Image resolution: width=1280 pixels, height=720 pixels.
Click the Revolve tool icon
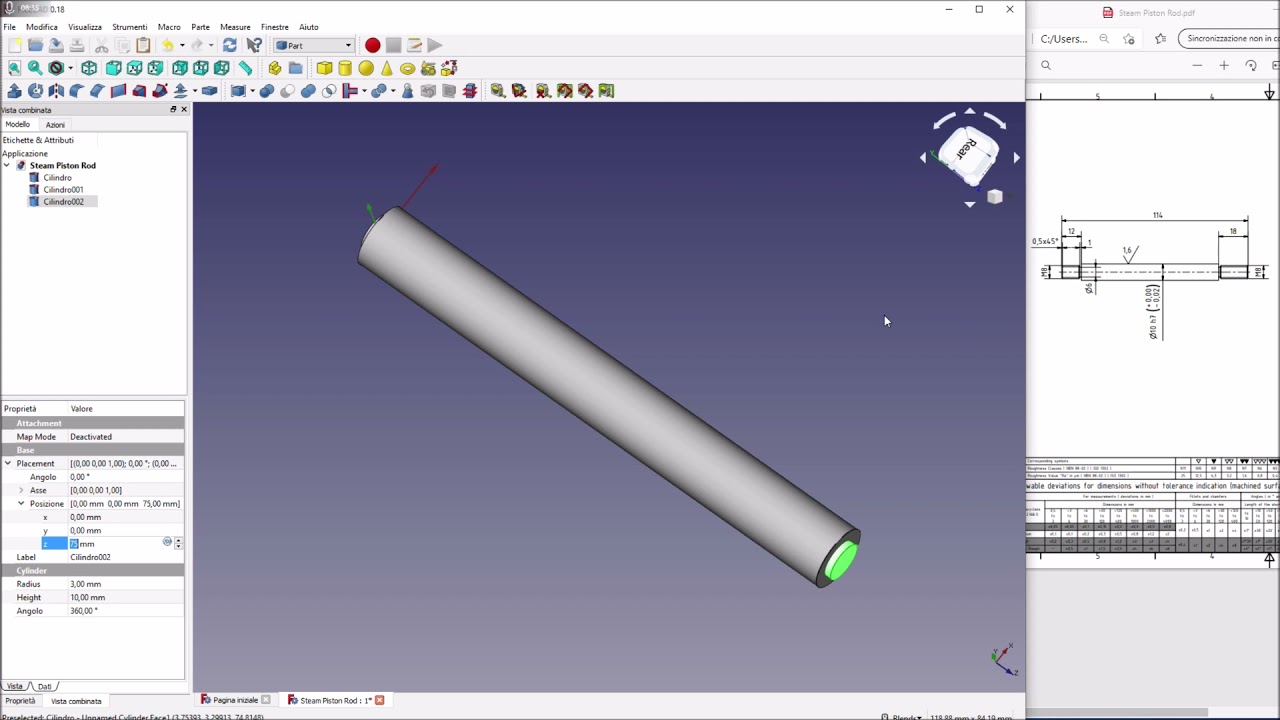[x=35, y=91]
